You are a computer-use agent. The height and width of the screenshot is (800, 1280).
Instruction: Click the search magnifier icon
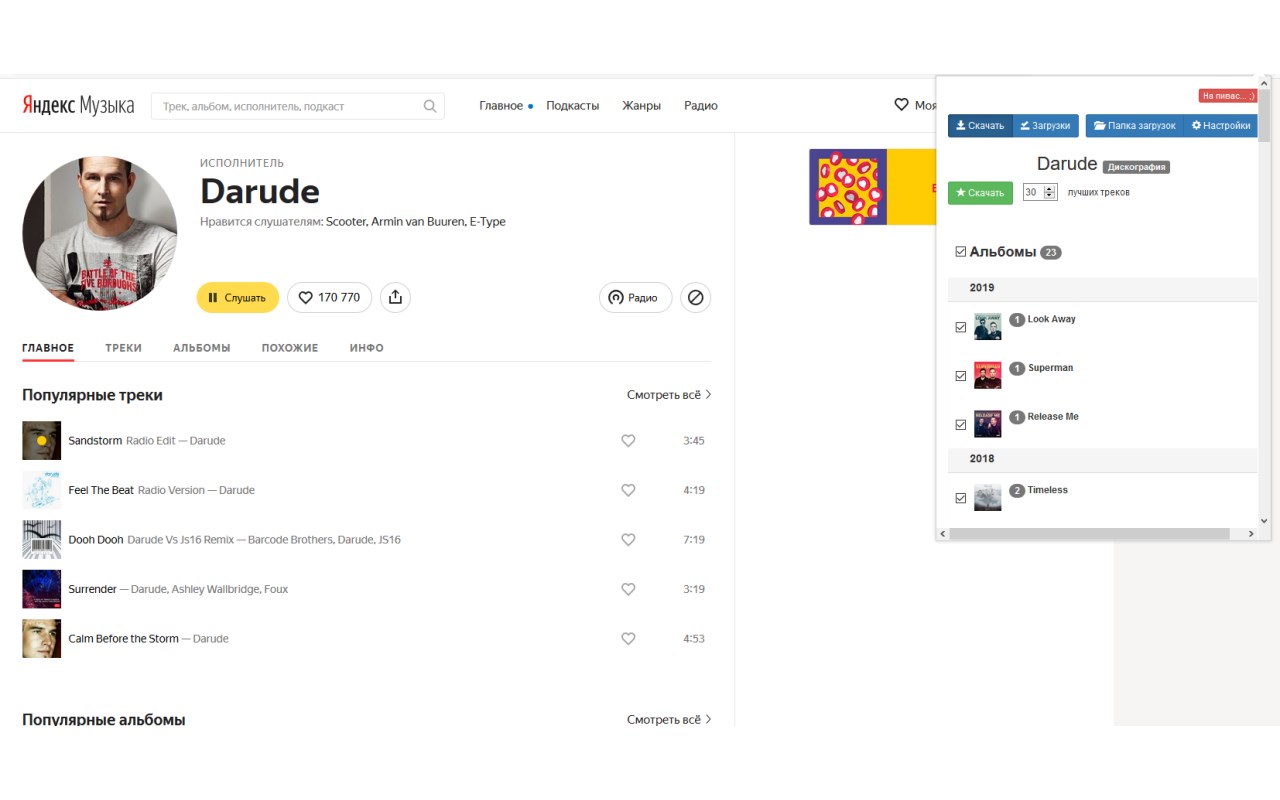point(430,106)
